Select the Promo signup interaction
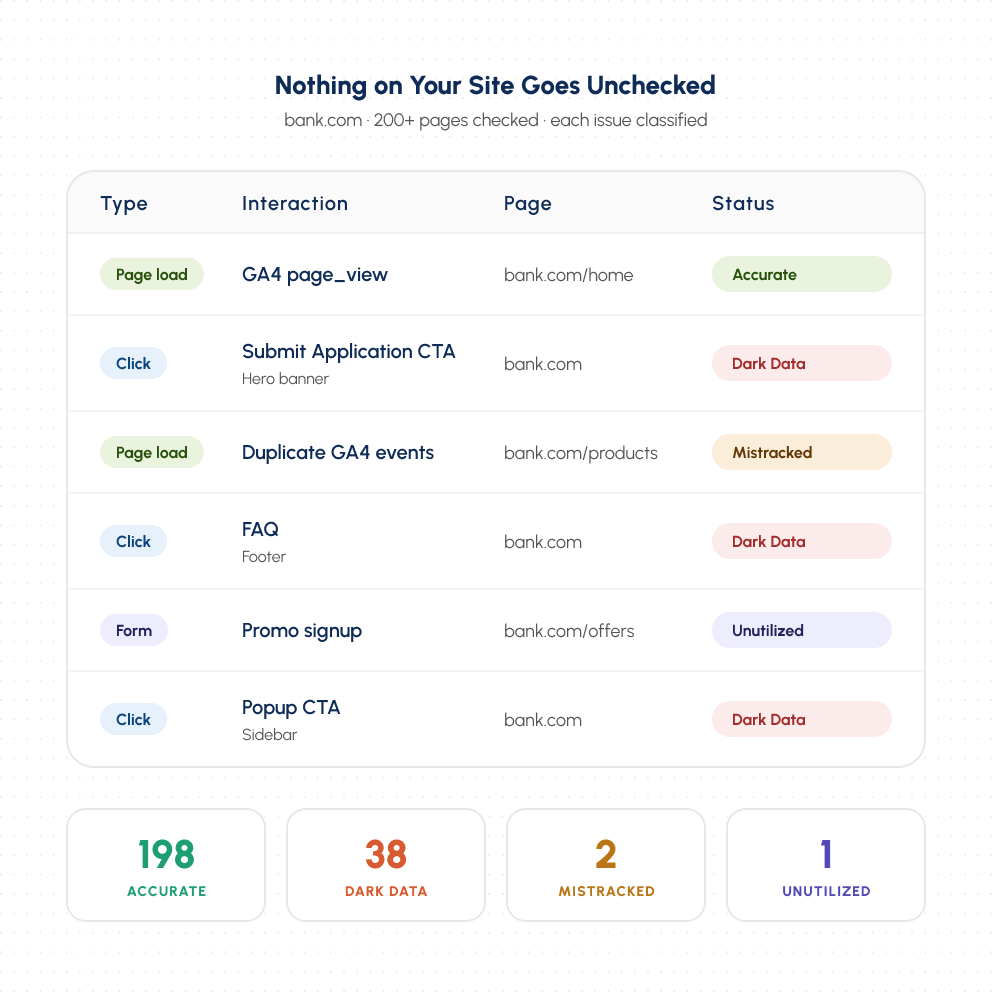Image resolution: width=992 pixels, height=992 pixels. click(302, 631)
